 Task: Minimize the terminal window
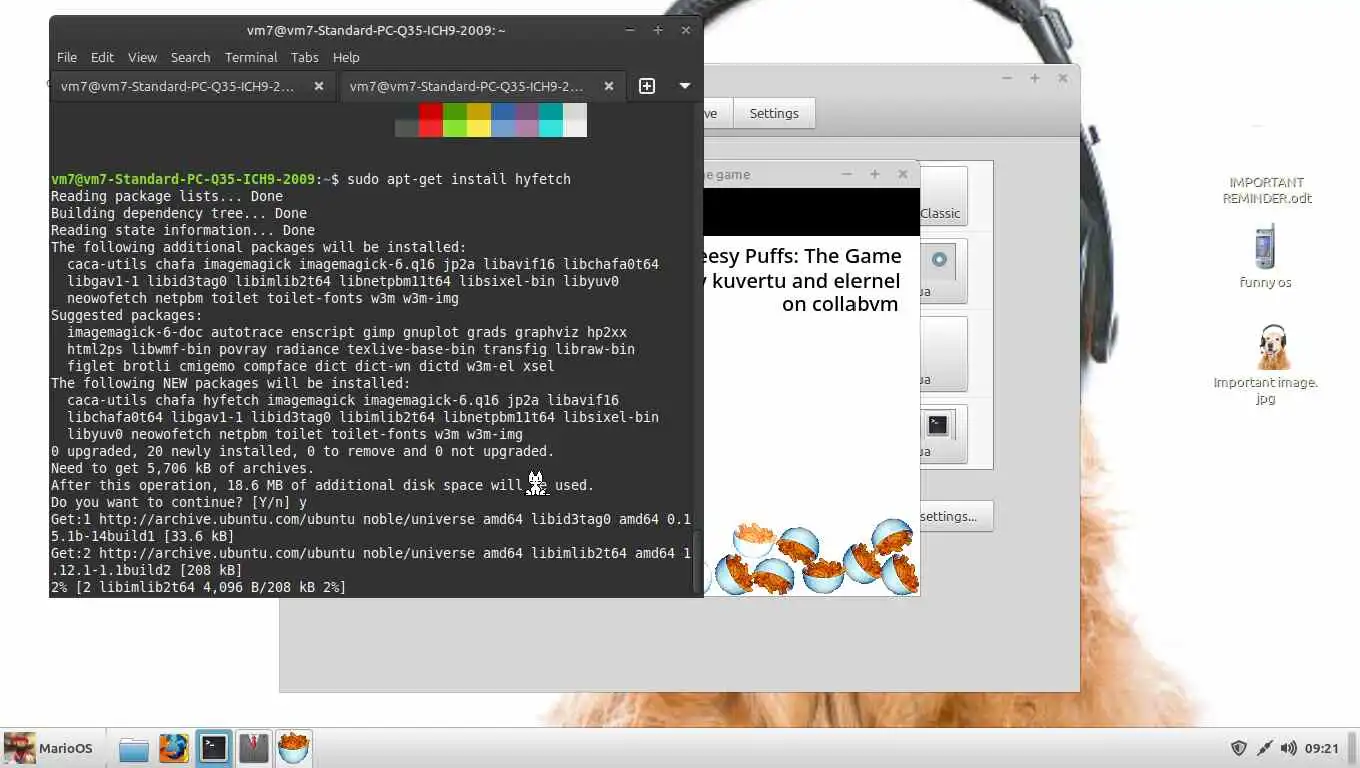coord(629,30)
